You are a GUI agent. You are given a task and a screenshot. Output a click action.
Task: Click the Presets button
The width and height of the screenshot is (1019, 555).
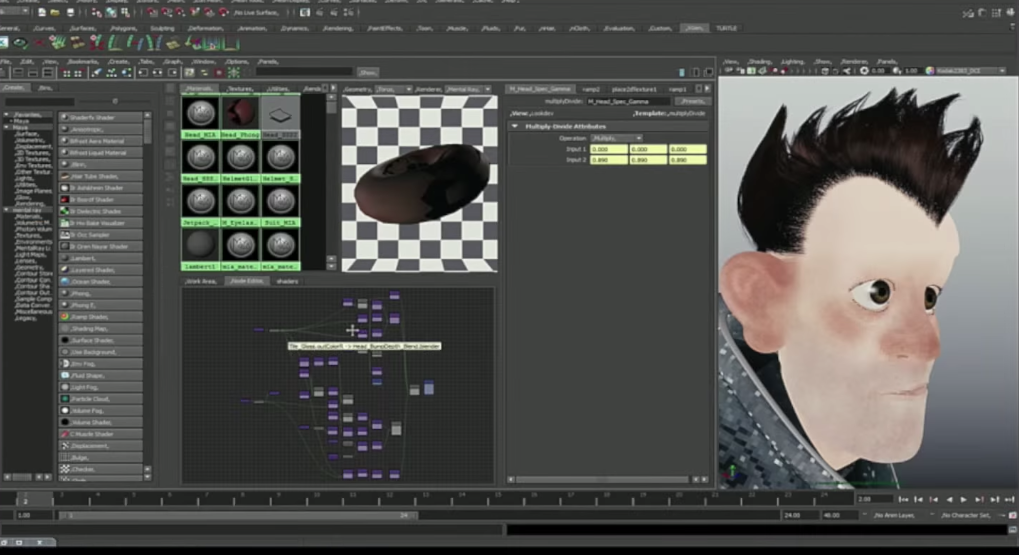(691, 101)
